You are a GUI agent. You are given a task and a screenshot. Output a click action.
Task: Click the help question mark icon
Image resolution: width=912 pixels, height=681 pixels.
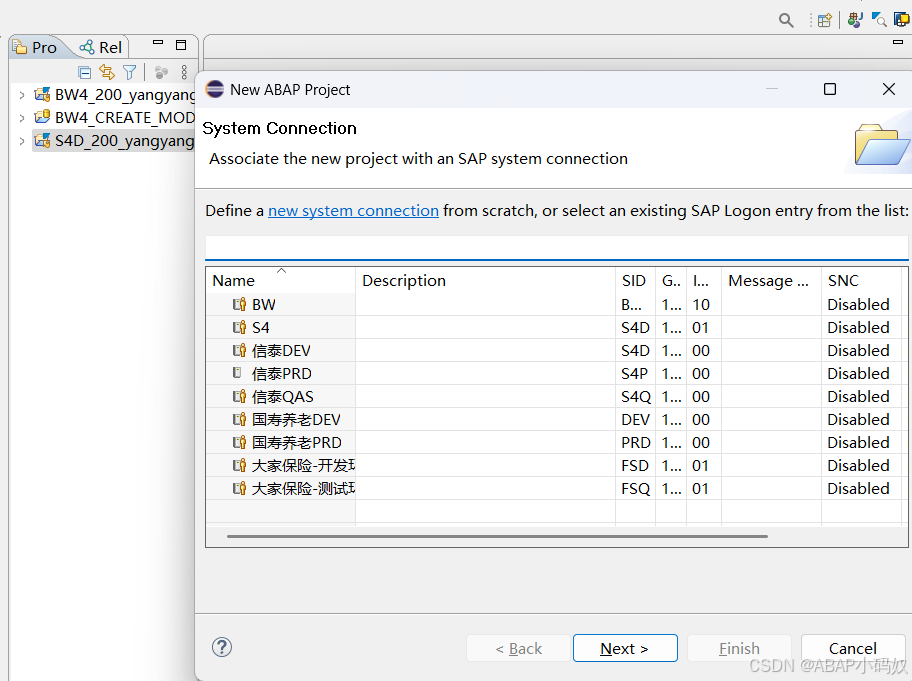coord(222,647)
